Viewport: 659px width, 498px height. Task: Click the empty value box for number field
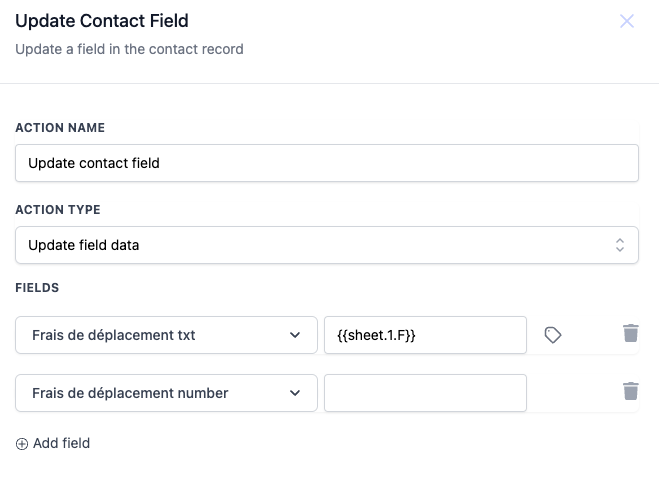tap(425, 393)
